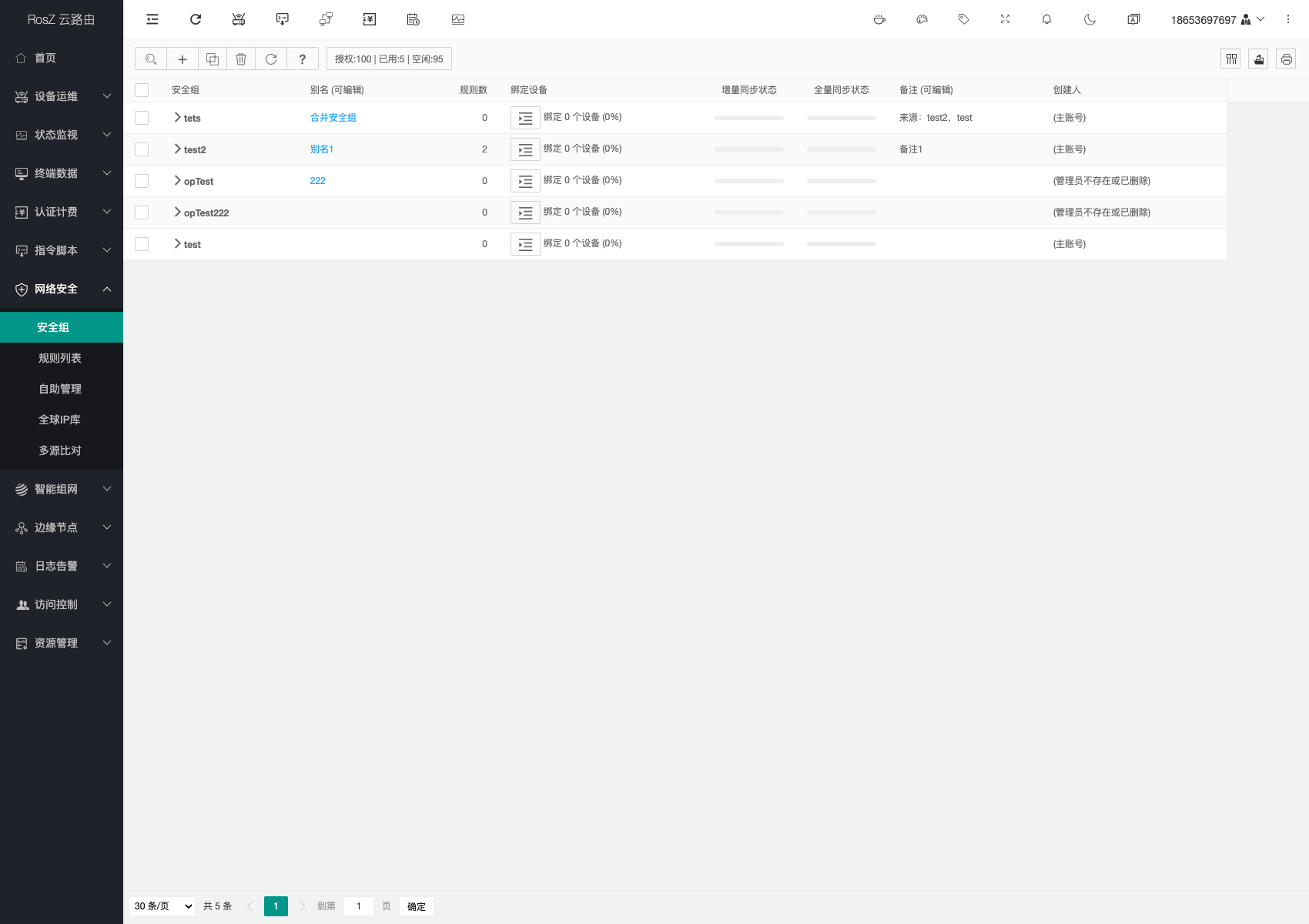Open bound devices icon for test2 row
The width and height of the screenshot is (1309, 924).
pyautogui.click(x=525, y=149)
